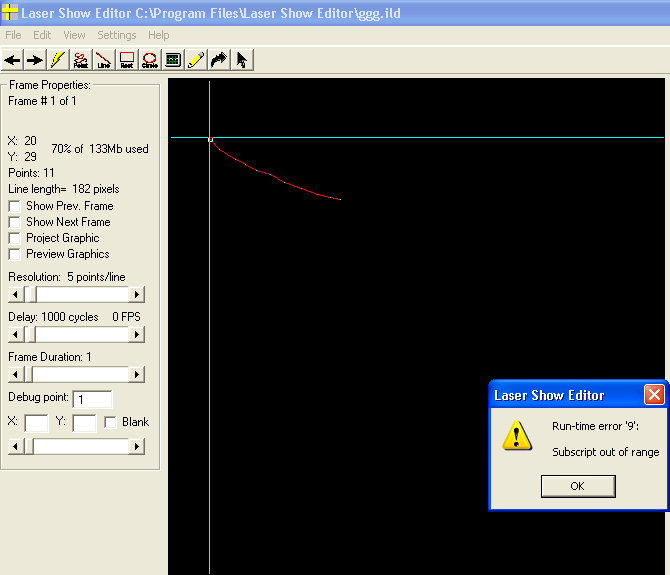
Task: Click the application icon in title bar
Action: [9, 12]
